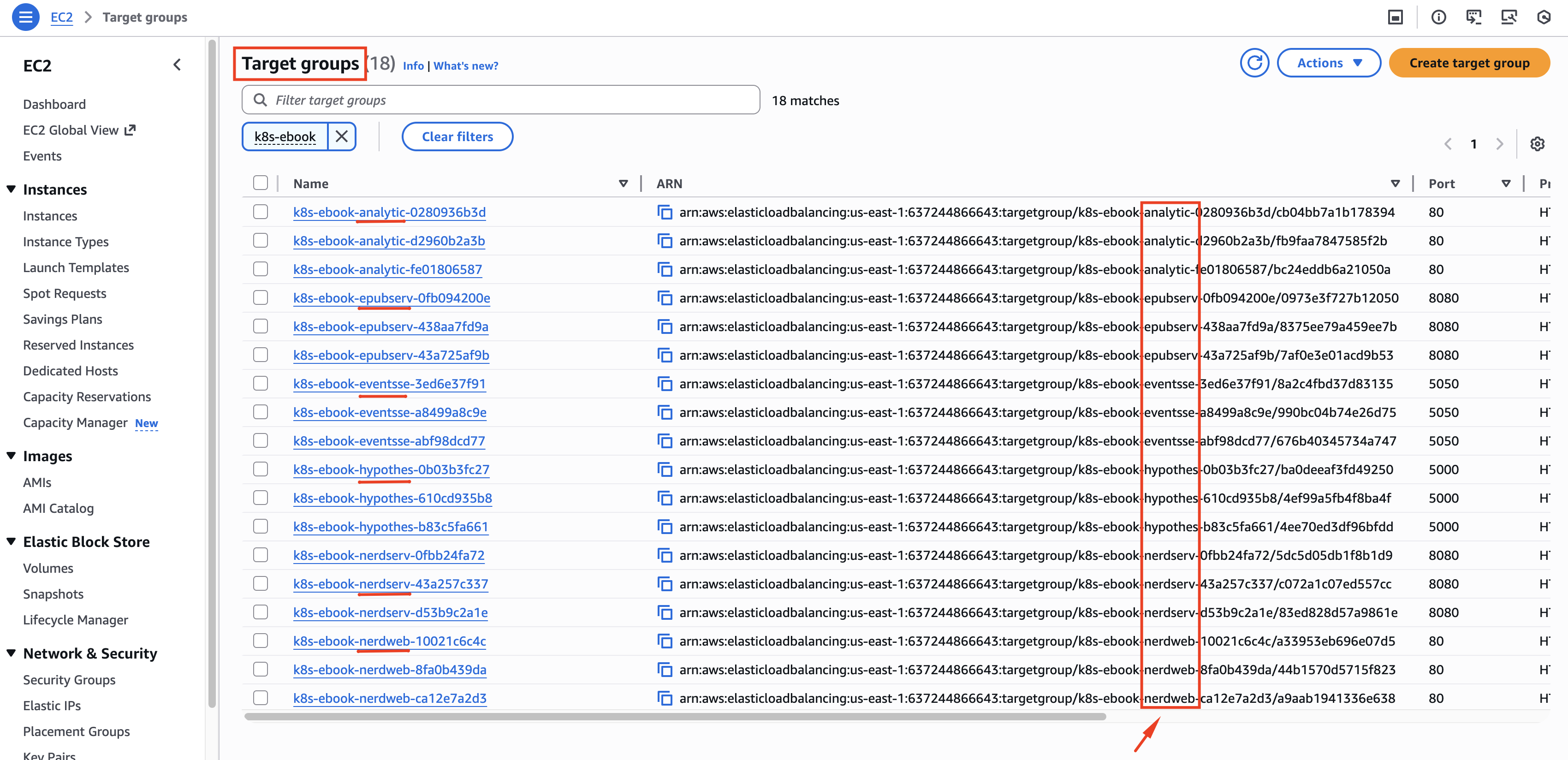
Task: Select checkbox for k8s-ebook-hypothes-0b03b3fc27
Action: point(261,469)
